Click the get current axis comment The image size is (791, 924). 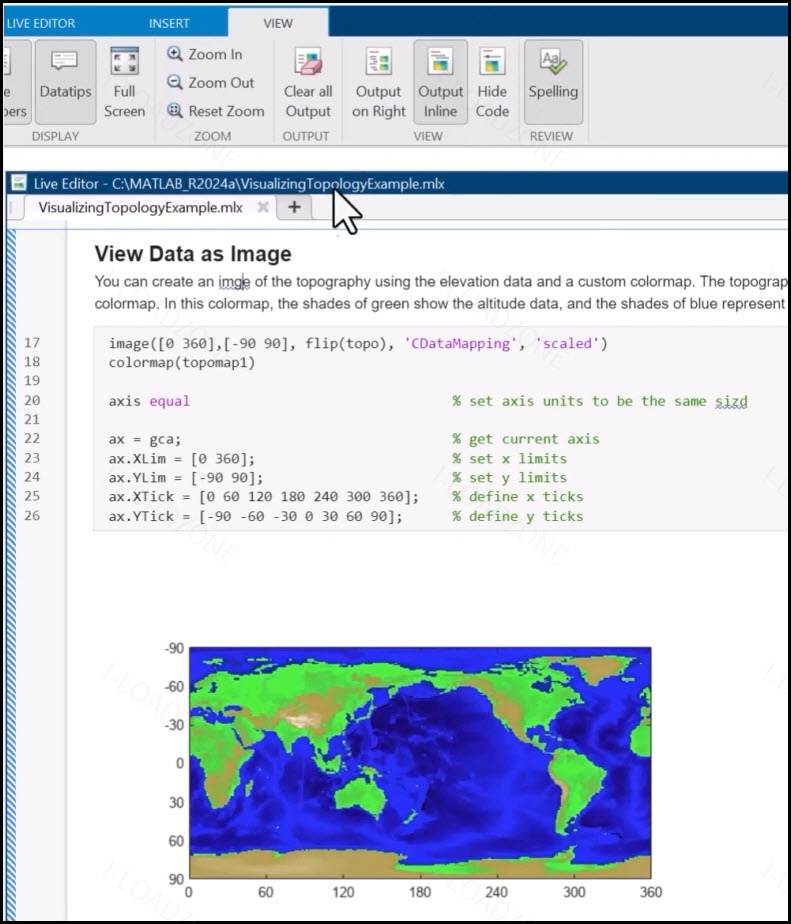pyautogui.click(x=526, y=439)
